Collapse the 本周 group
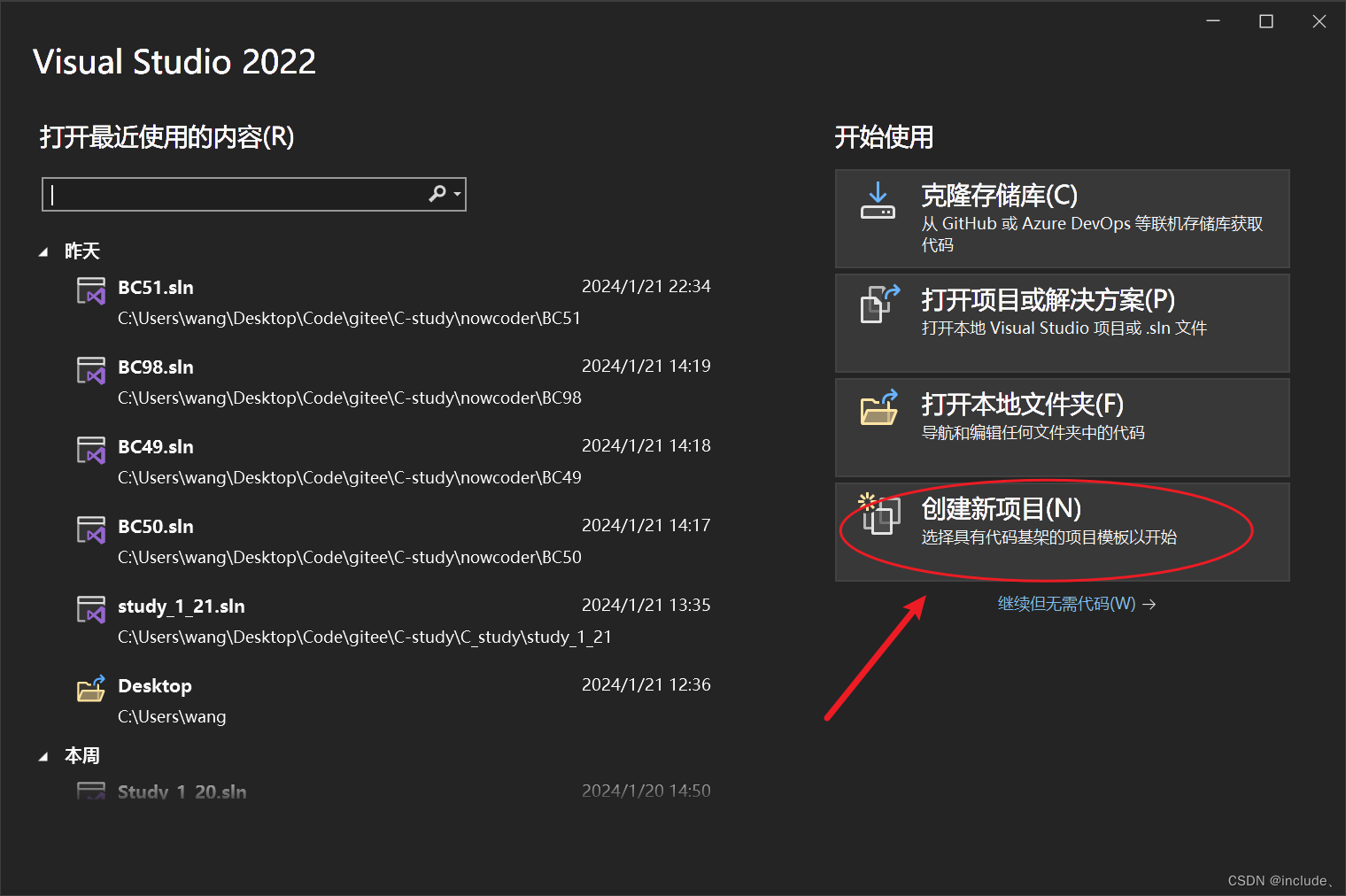Viewport: 1346px width, 896px height. pyautogui.click(x=43, y=757)
